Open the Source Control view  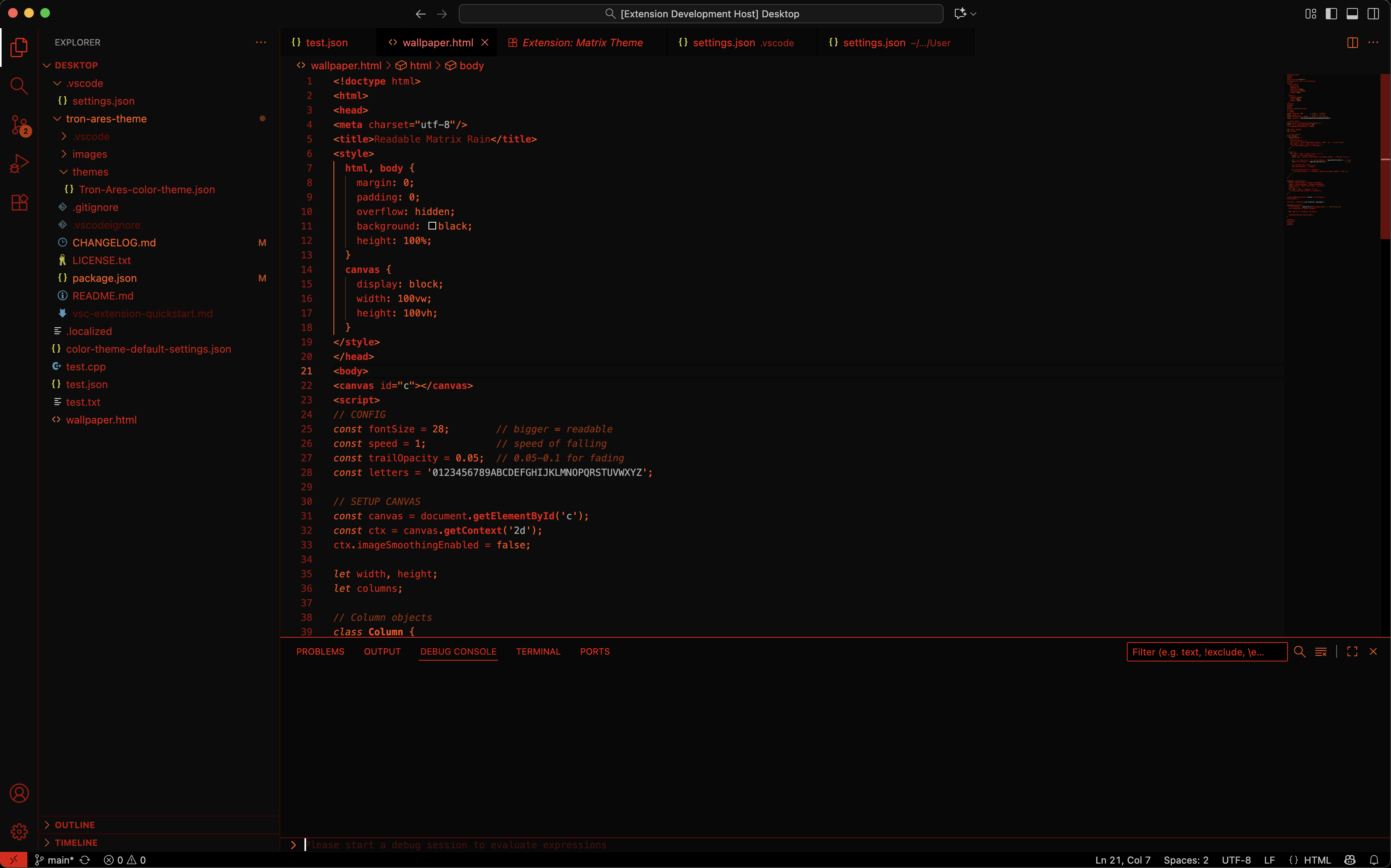coord(19,124)
